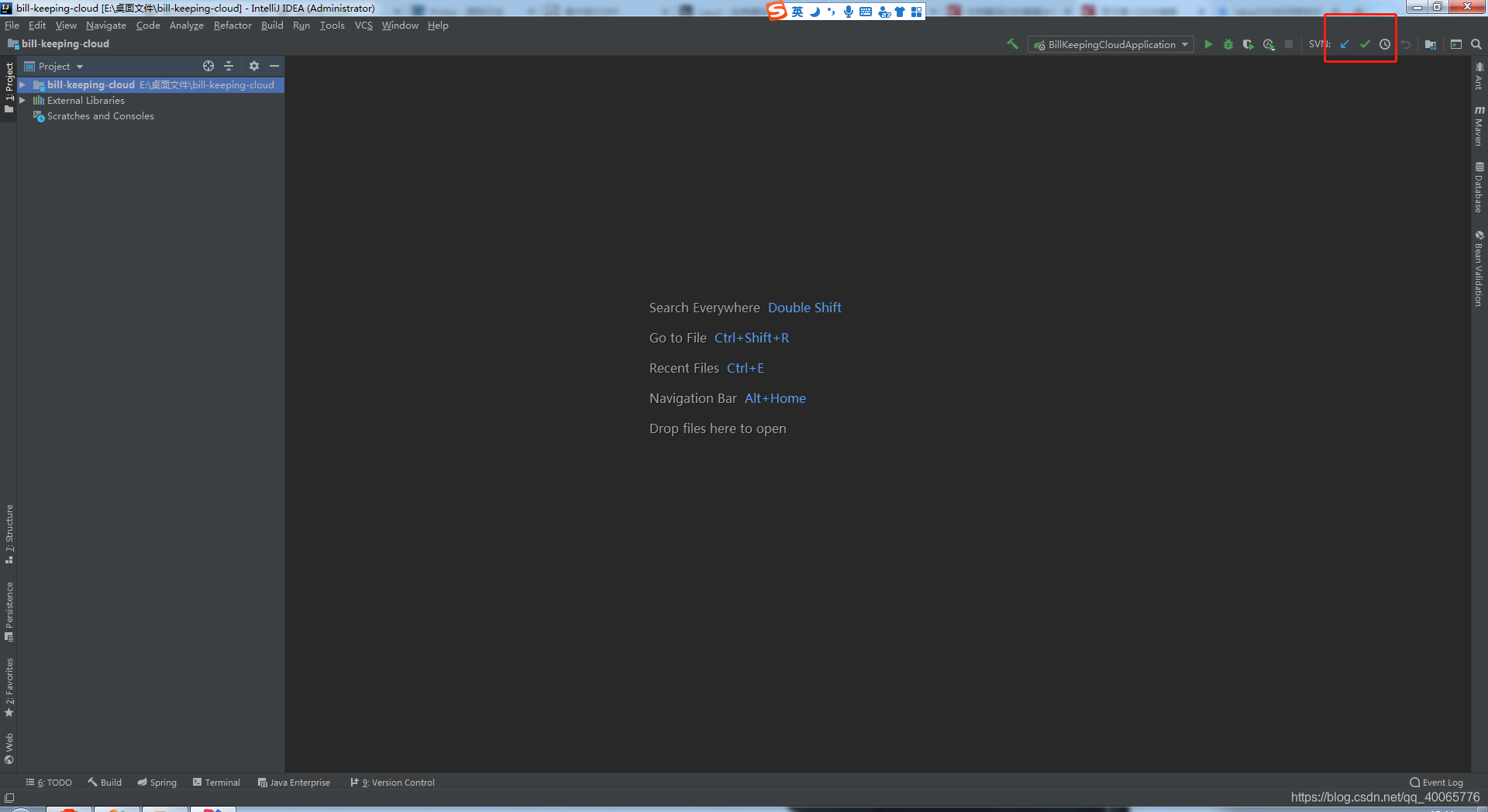Open the Structure tool window tab
1488x812 pixels.
pyautogui.click(x=9, y=534)
